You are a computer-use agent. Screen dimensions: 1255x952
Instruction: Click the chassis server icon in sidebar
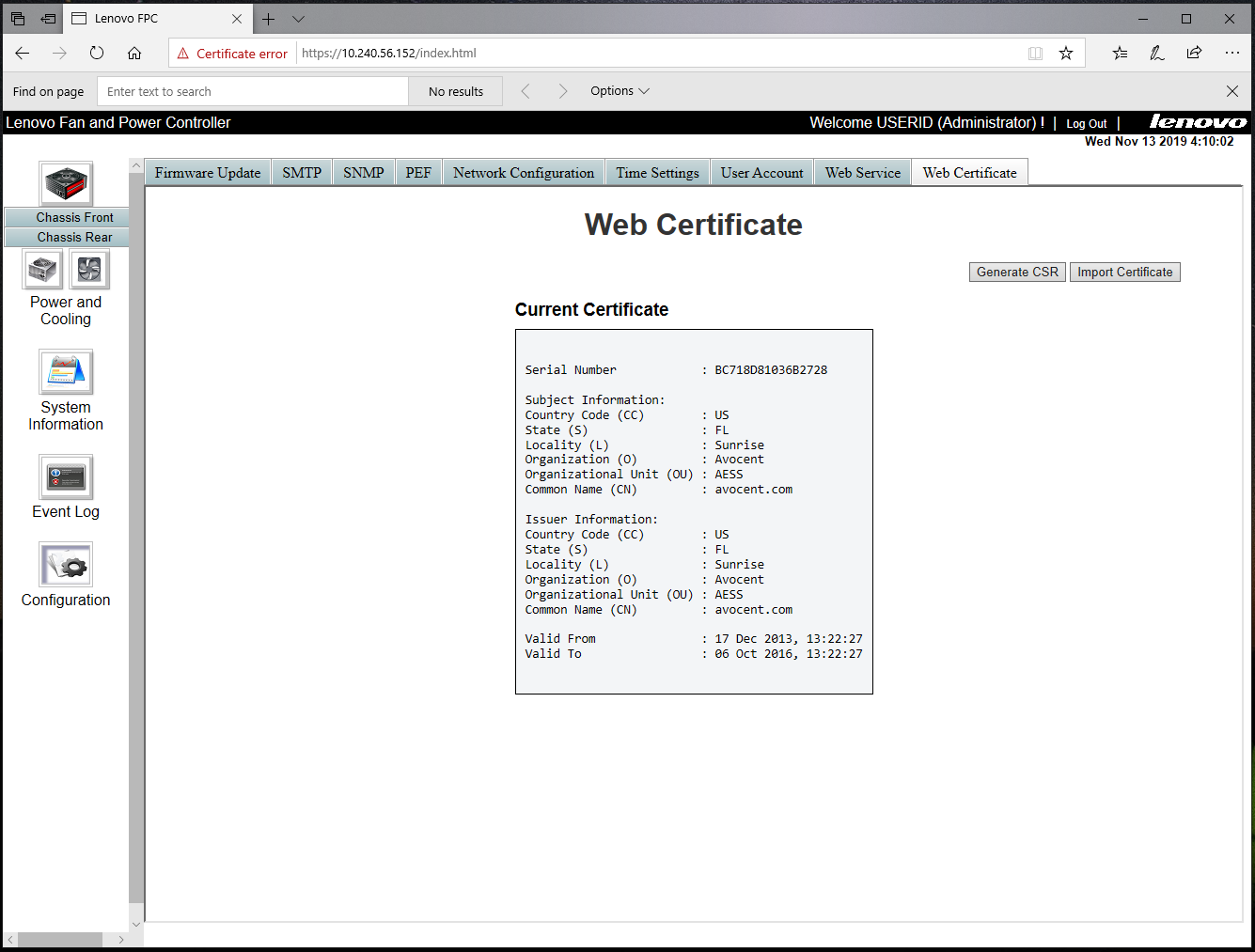66,183
